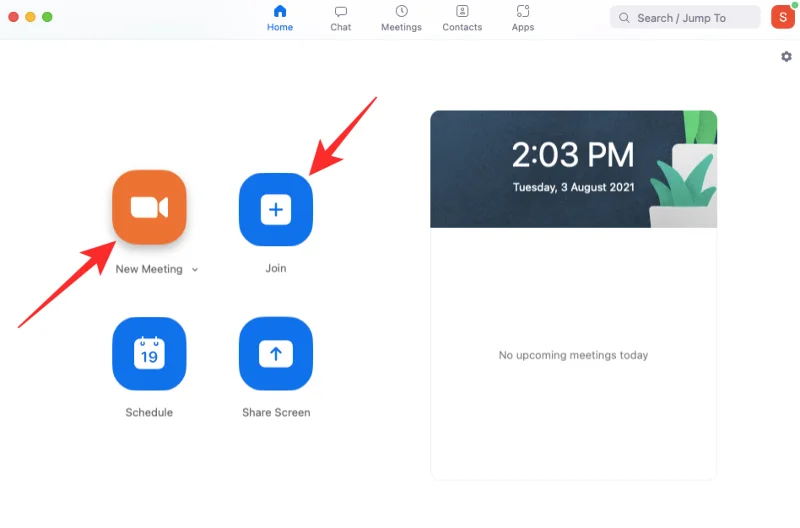Click the blue Join plus icon
This screenshot has height=528, width=800.
coord(276,209)
